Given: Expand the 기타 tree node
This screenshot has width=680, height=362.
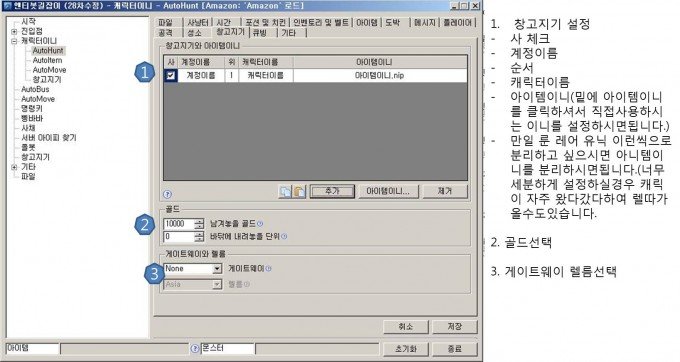Looking at the screenshot, I should (14, 167).
